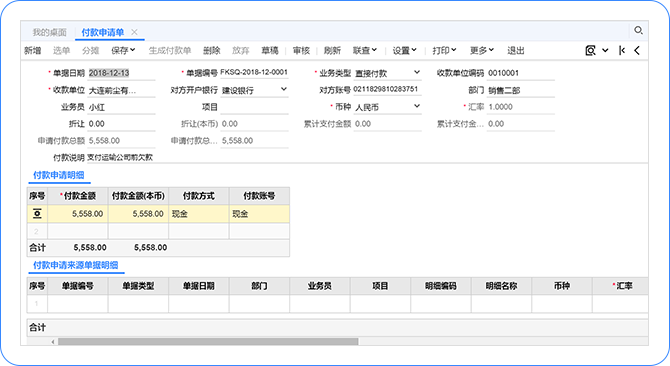Click the 付款方式 cell 现金 in row one
670x366 pixels.
click(x=199, y=214)
